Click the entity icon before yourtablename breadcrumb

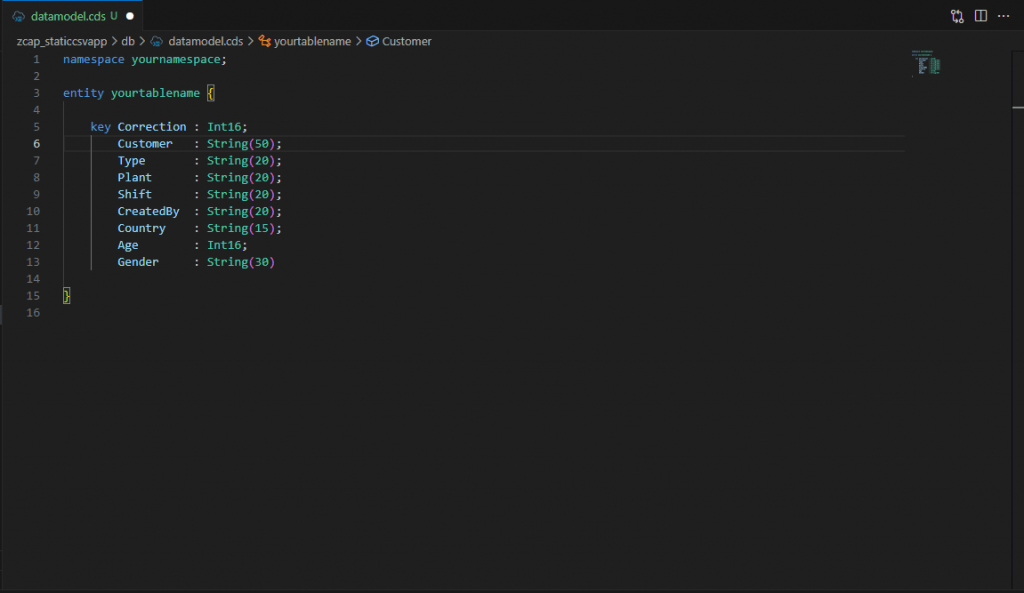point(264,41)
